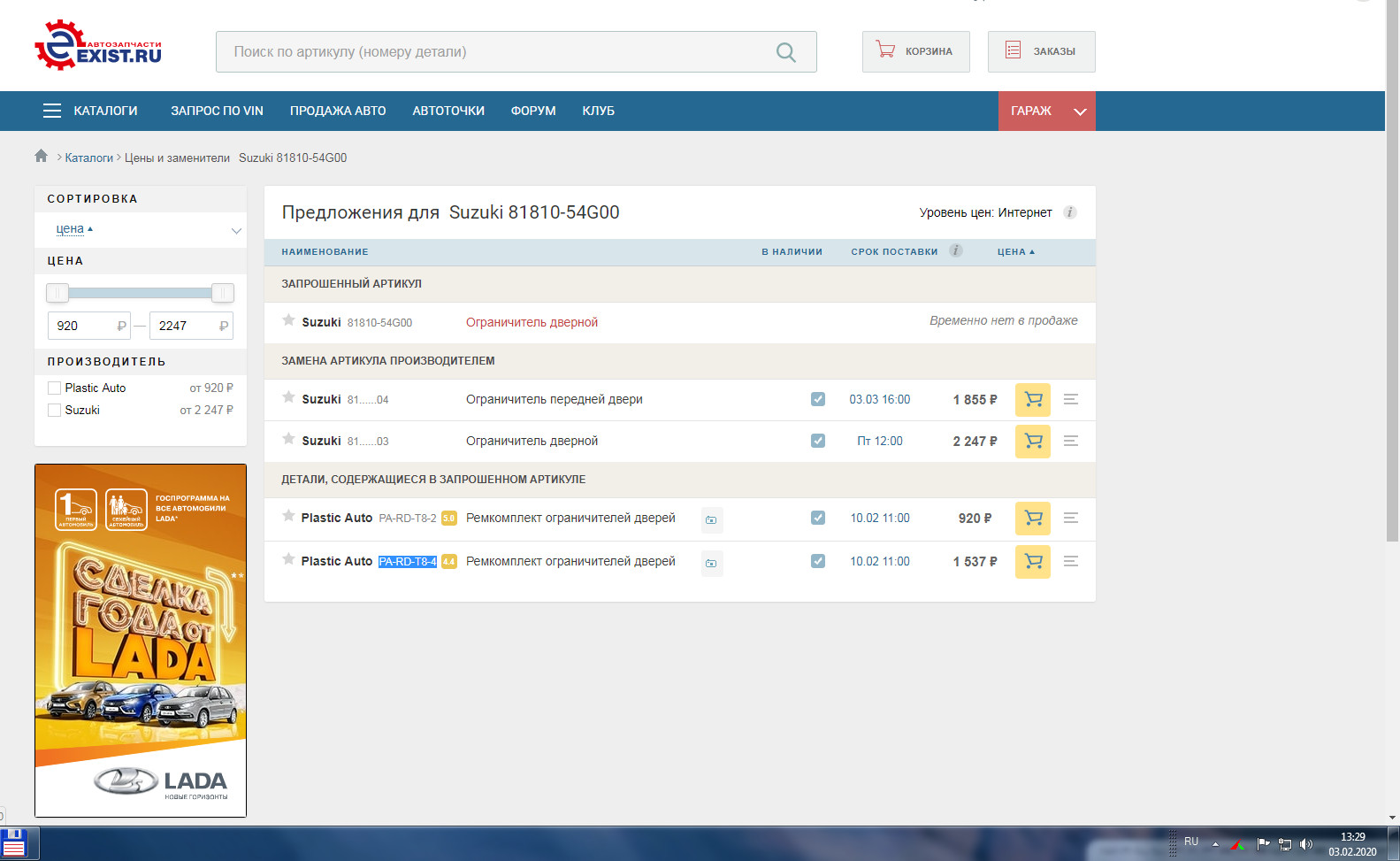Click the price range slider track

(140, 293)
